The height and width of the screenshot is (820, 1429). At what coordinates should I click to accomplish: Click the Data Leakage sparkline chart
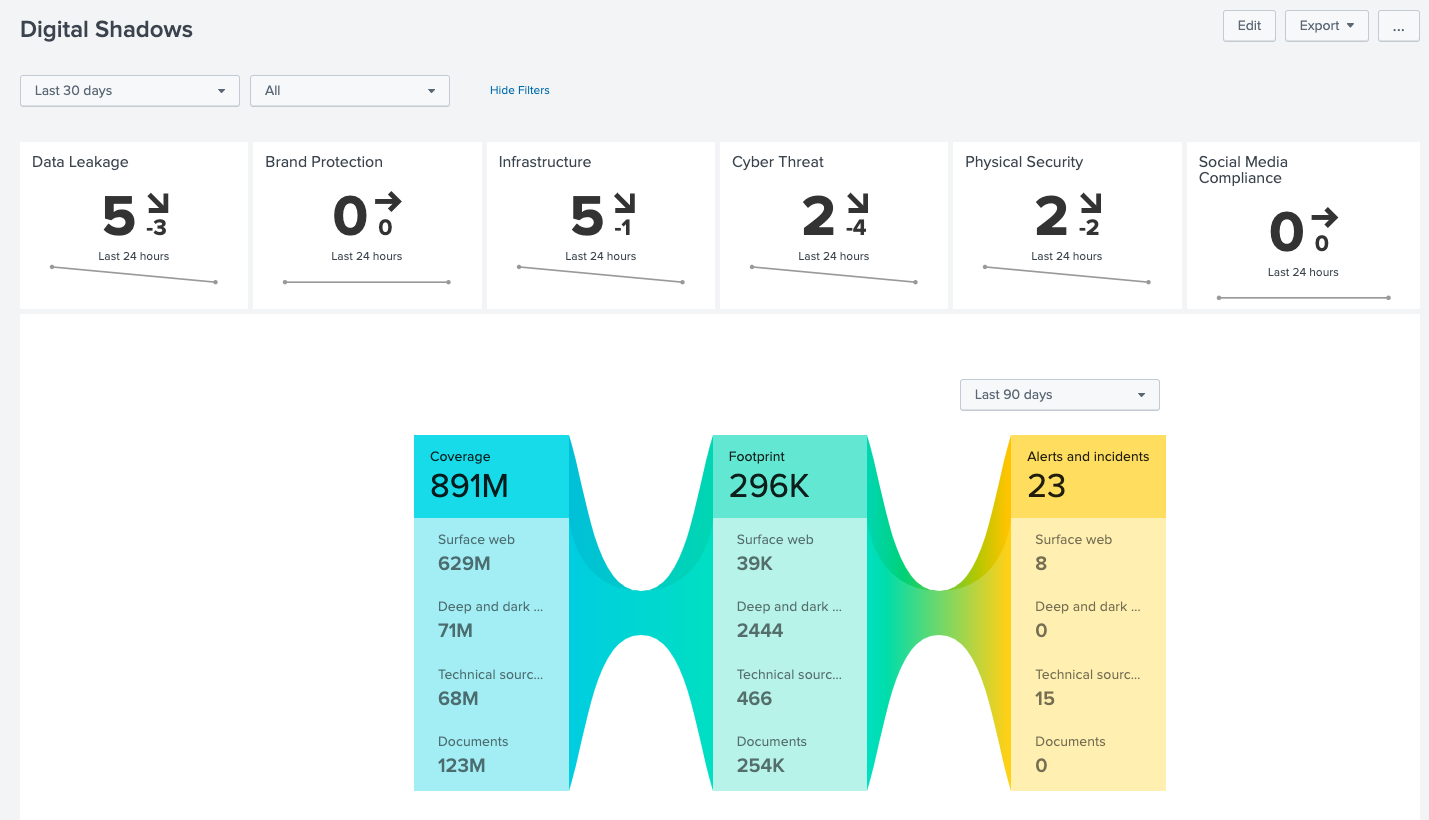133,275
